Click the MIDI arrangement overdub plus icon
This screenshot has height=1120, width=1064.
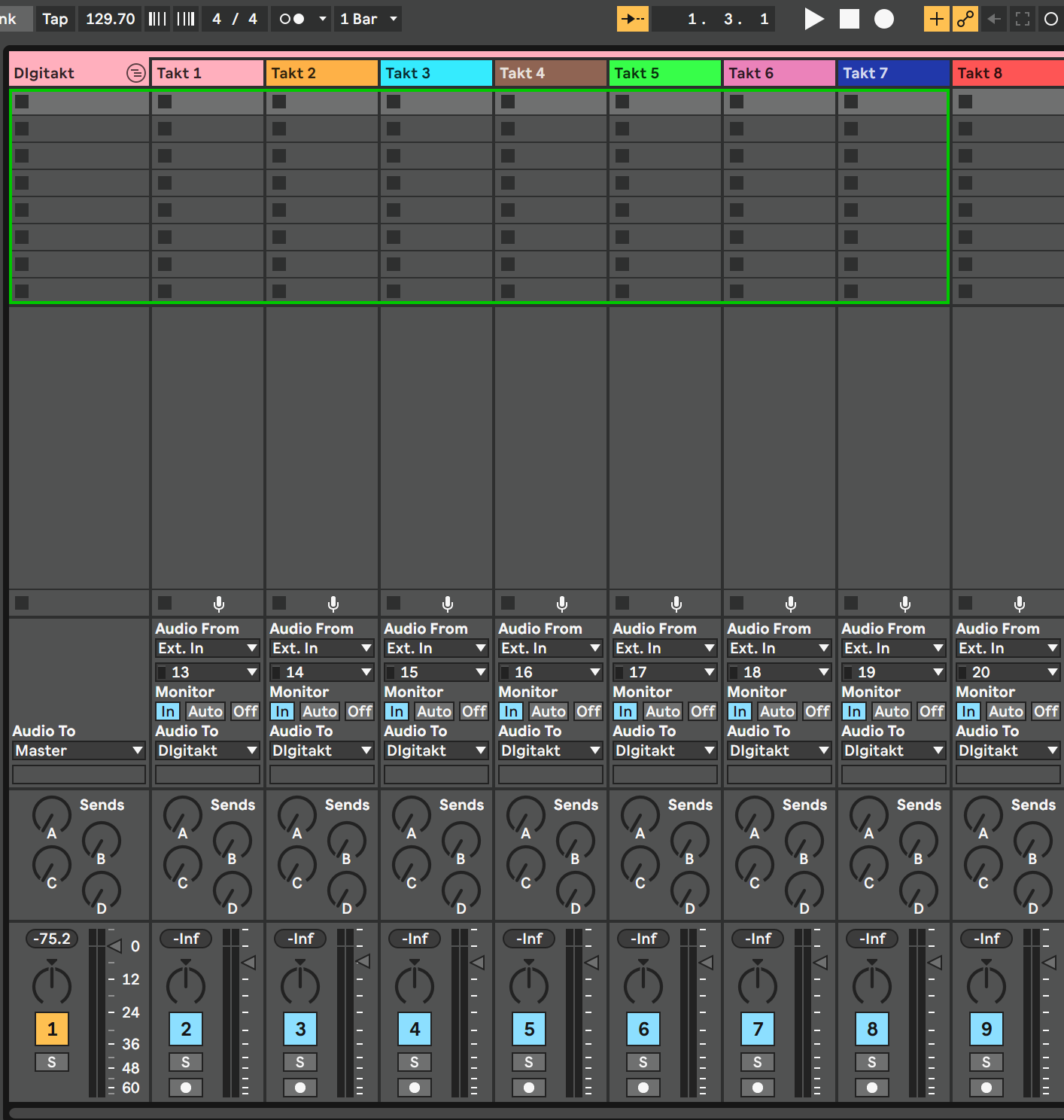(936, 19)
